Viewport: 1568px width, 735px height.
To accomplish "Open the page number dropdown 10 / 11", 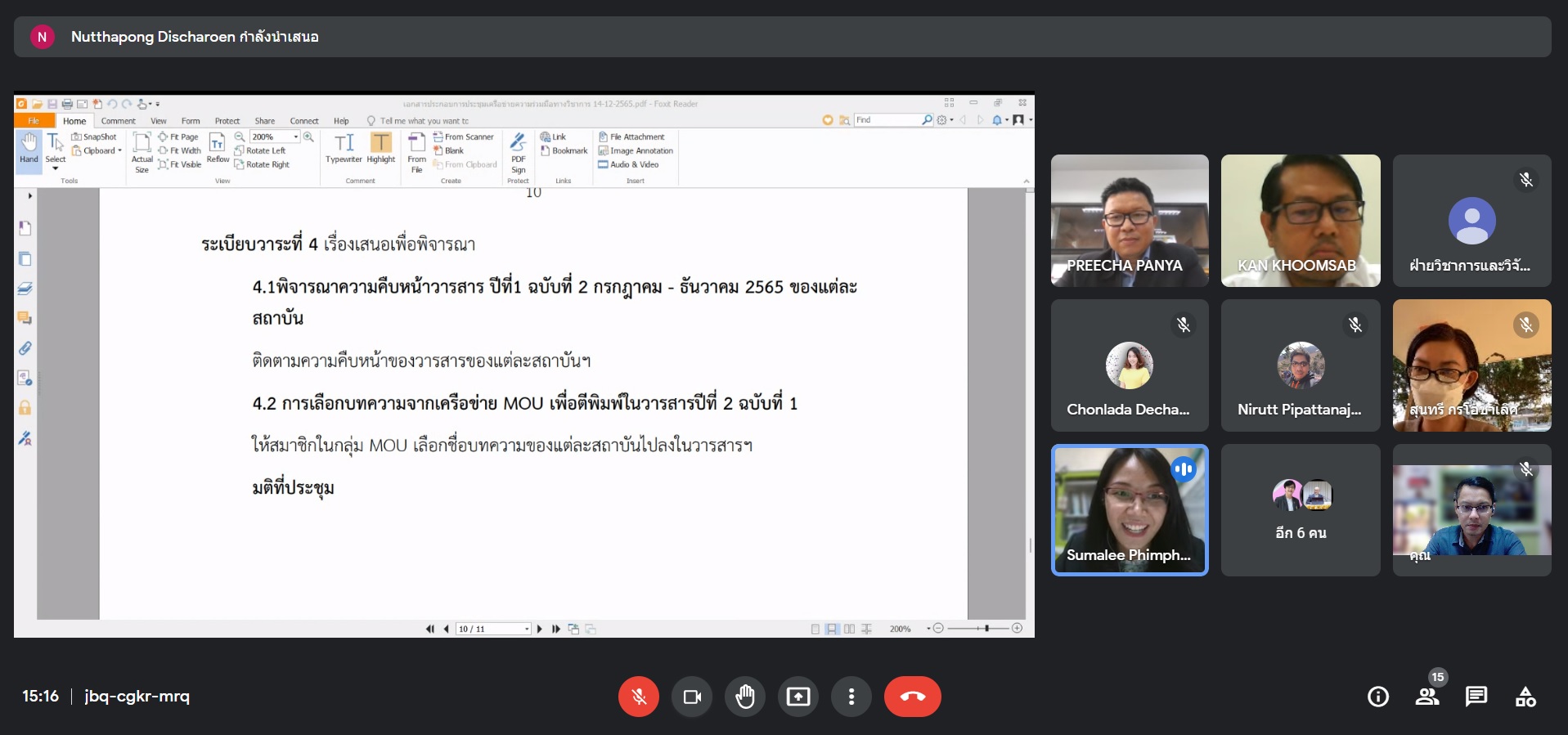I will (x=527, y=629).
